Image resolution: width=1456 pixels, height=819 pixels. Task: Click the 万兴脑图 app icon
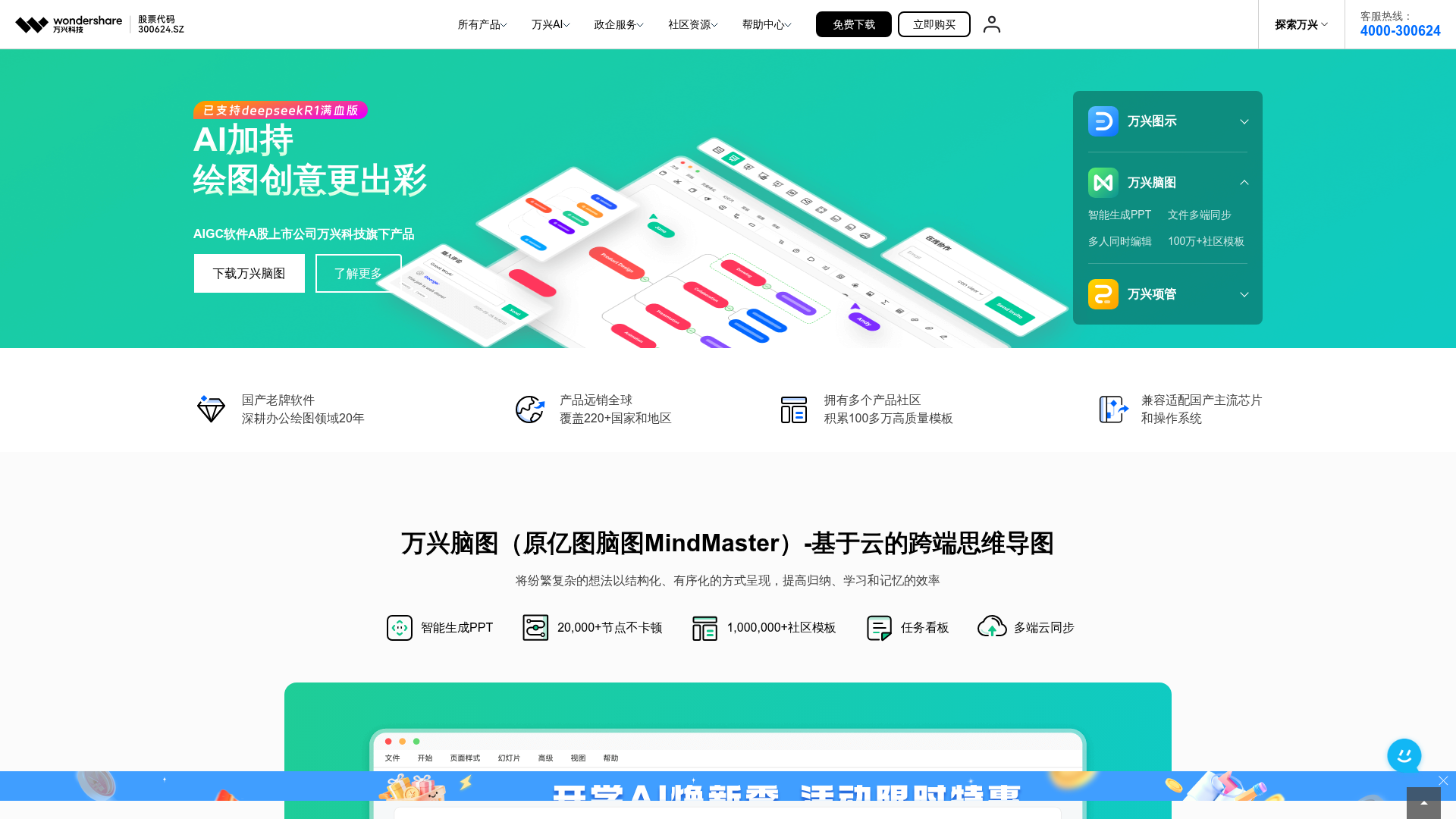[x=1103, y=183]
